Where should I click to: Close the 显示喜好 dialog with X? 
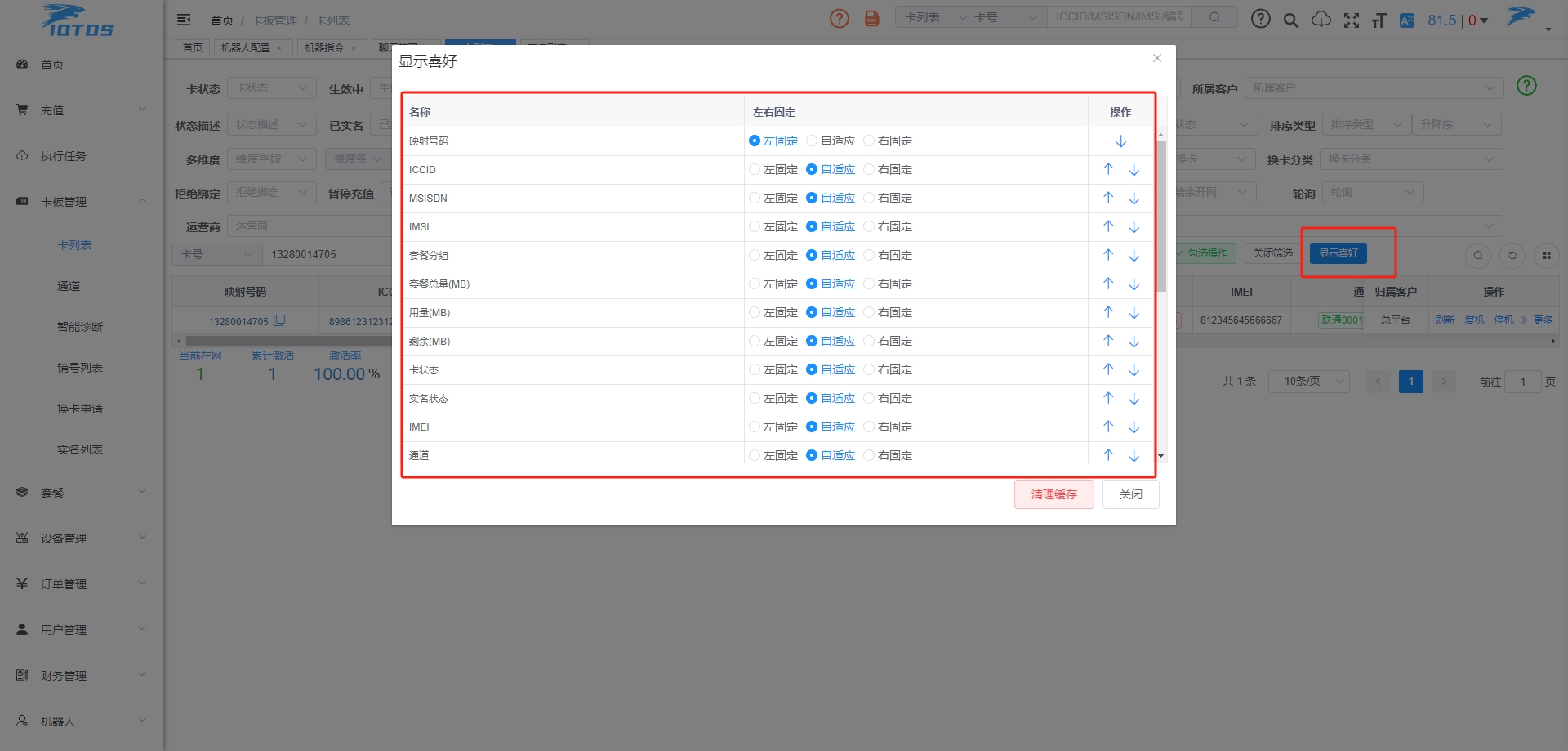(x=1156, y=58)
